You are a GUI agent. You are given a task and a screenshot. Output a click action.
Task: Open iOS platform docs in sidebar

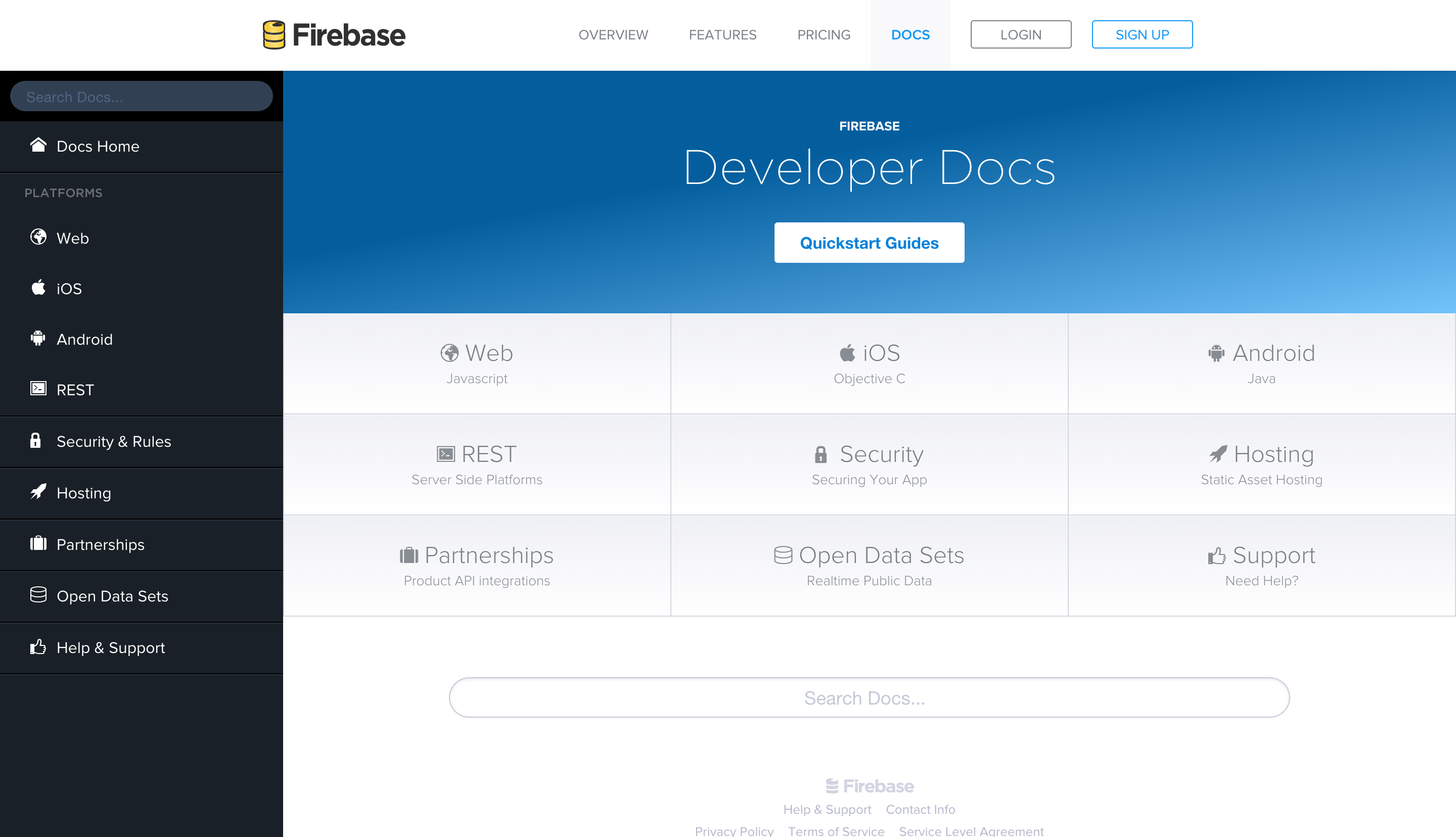[142, 288]
